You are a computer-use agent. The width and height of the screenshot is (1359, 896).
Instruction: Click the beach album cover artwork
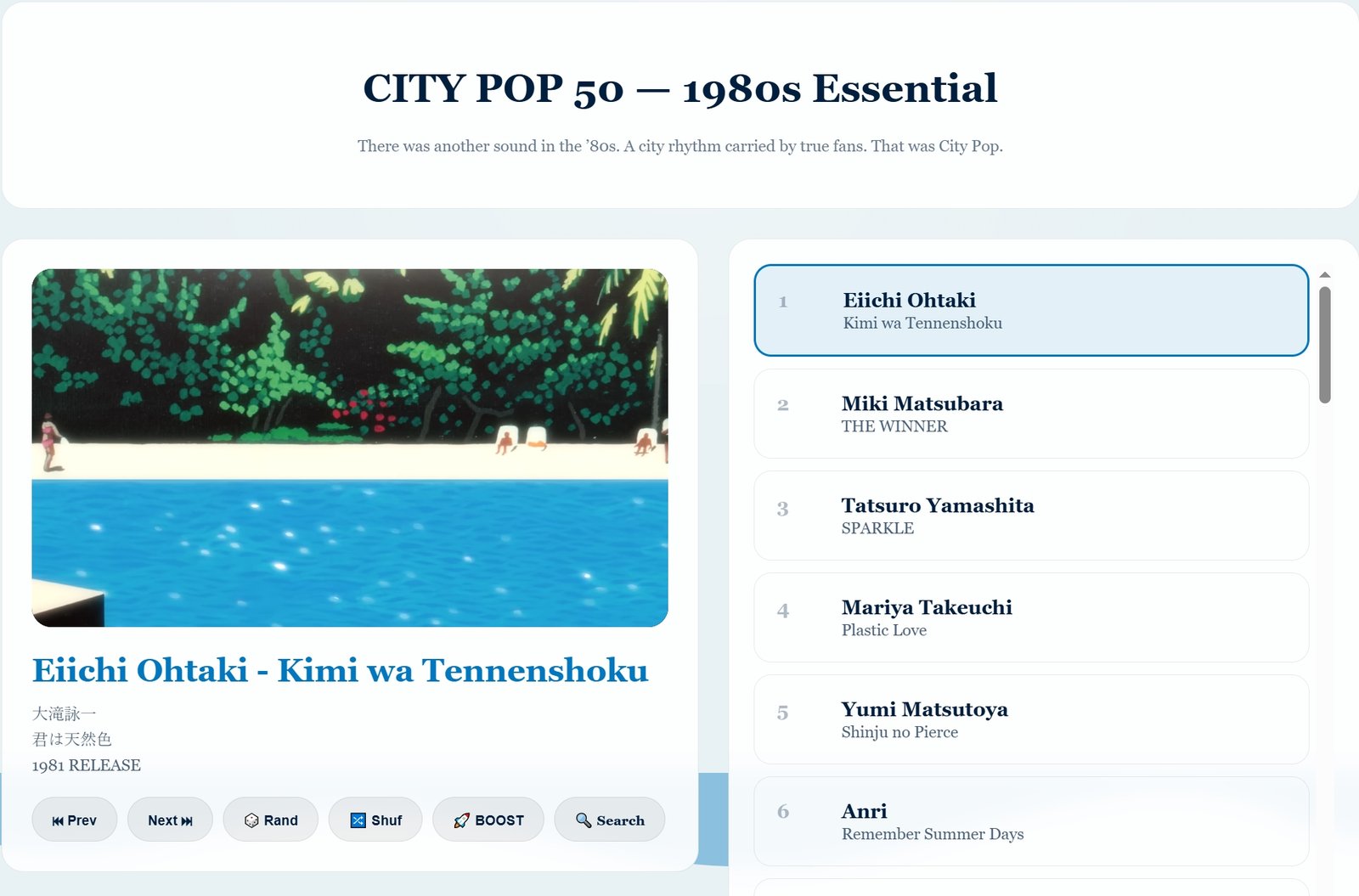click(350, 448)
